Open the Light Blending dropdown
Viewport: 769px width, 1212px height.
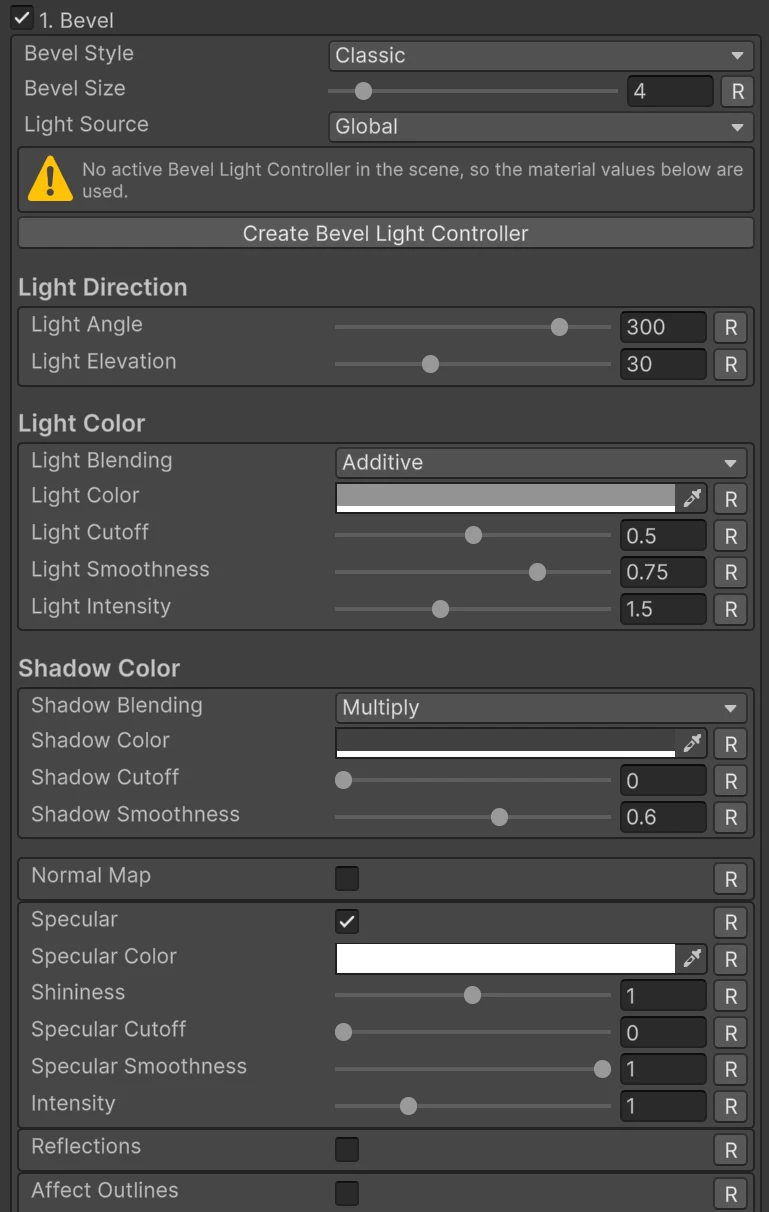click(x=541, y=463)
